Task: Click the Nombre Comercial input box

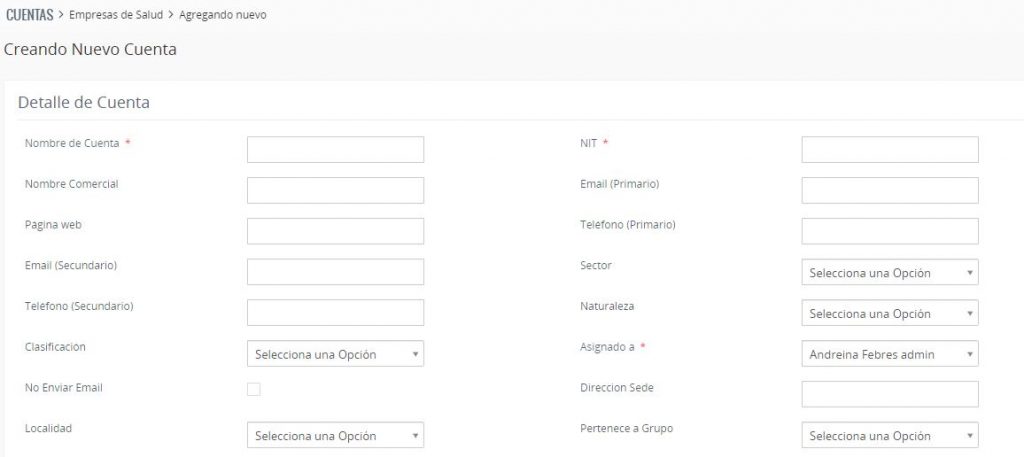Action: click(335, 190)
